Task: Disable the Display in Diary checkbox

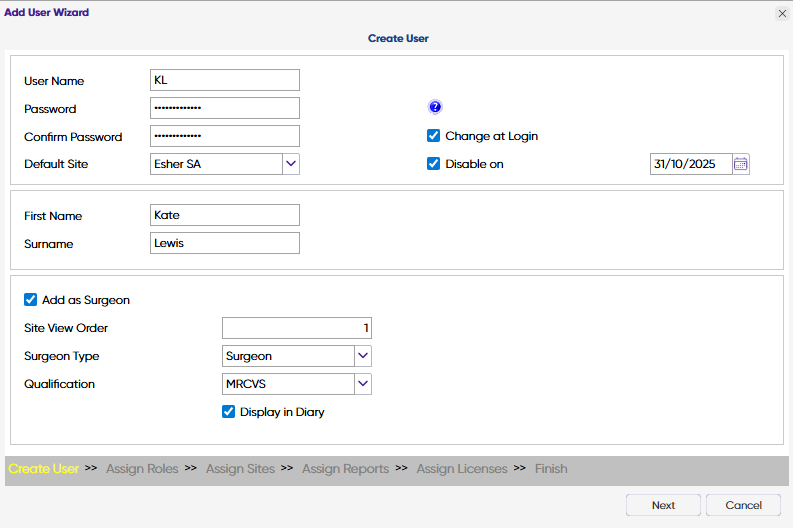Action: click(x=228, y=411)
